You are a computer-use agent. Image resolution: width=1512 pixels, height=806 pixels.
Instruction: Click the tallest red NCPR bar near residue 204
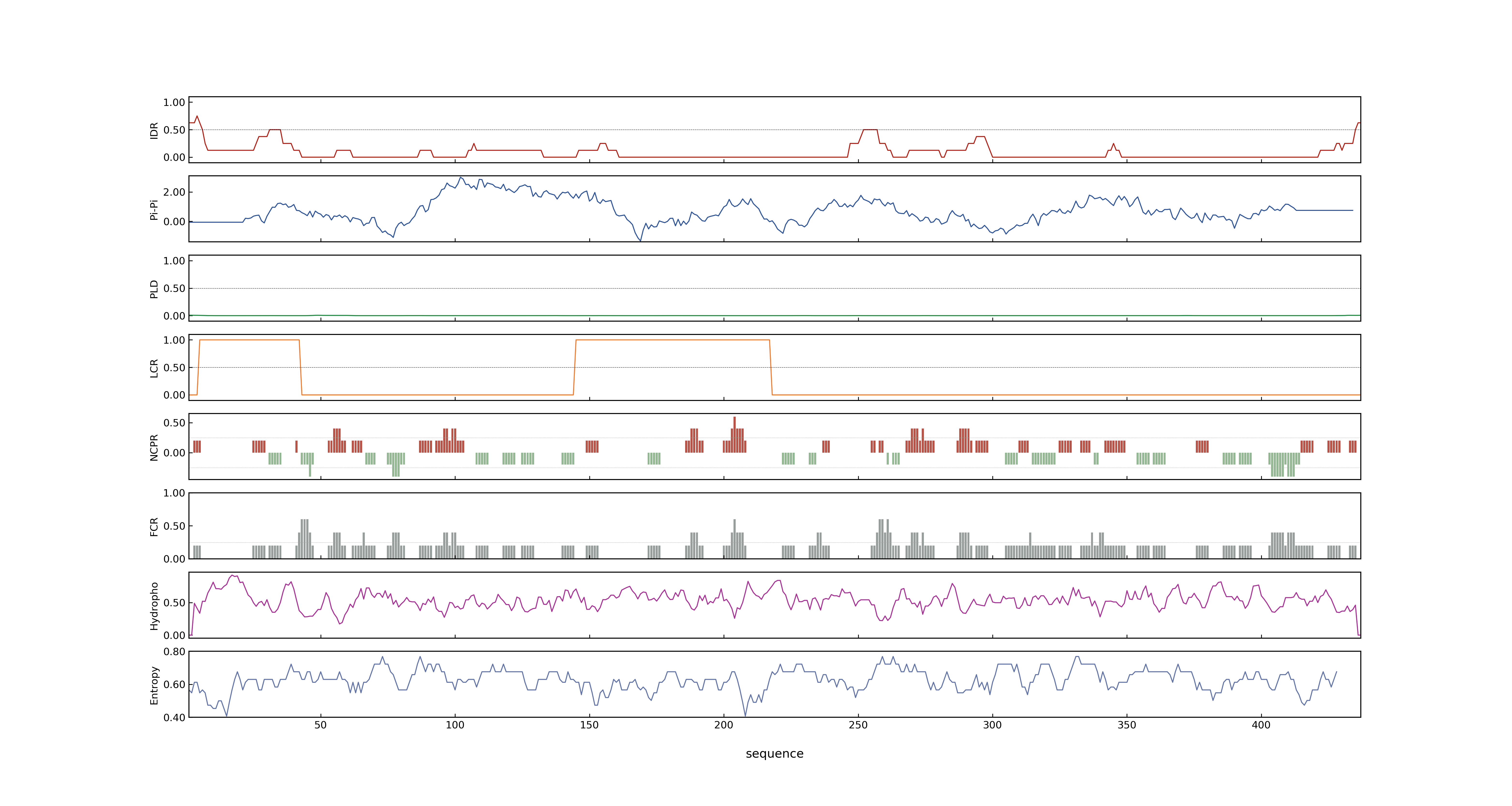click(734, 435)
